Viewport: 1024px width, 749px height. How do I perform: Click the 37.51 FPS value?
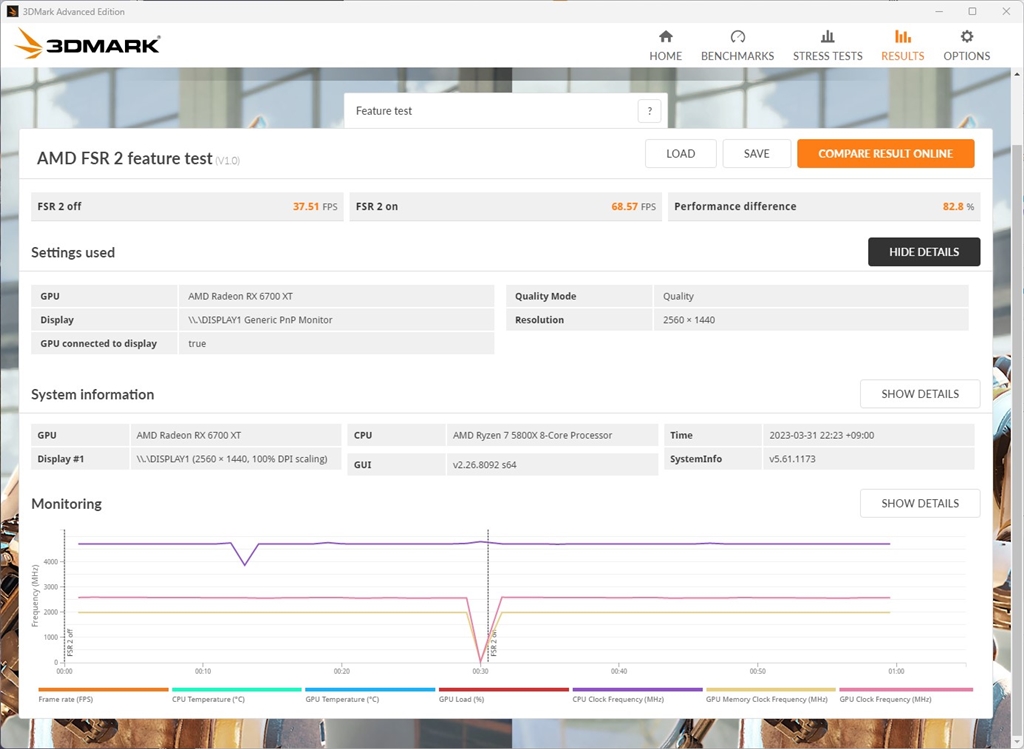315,206
